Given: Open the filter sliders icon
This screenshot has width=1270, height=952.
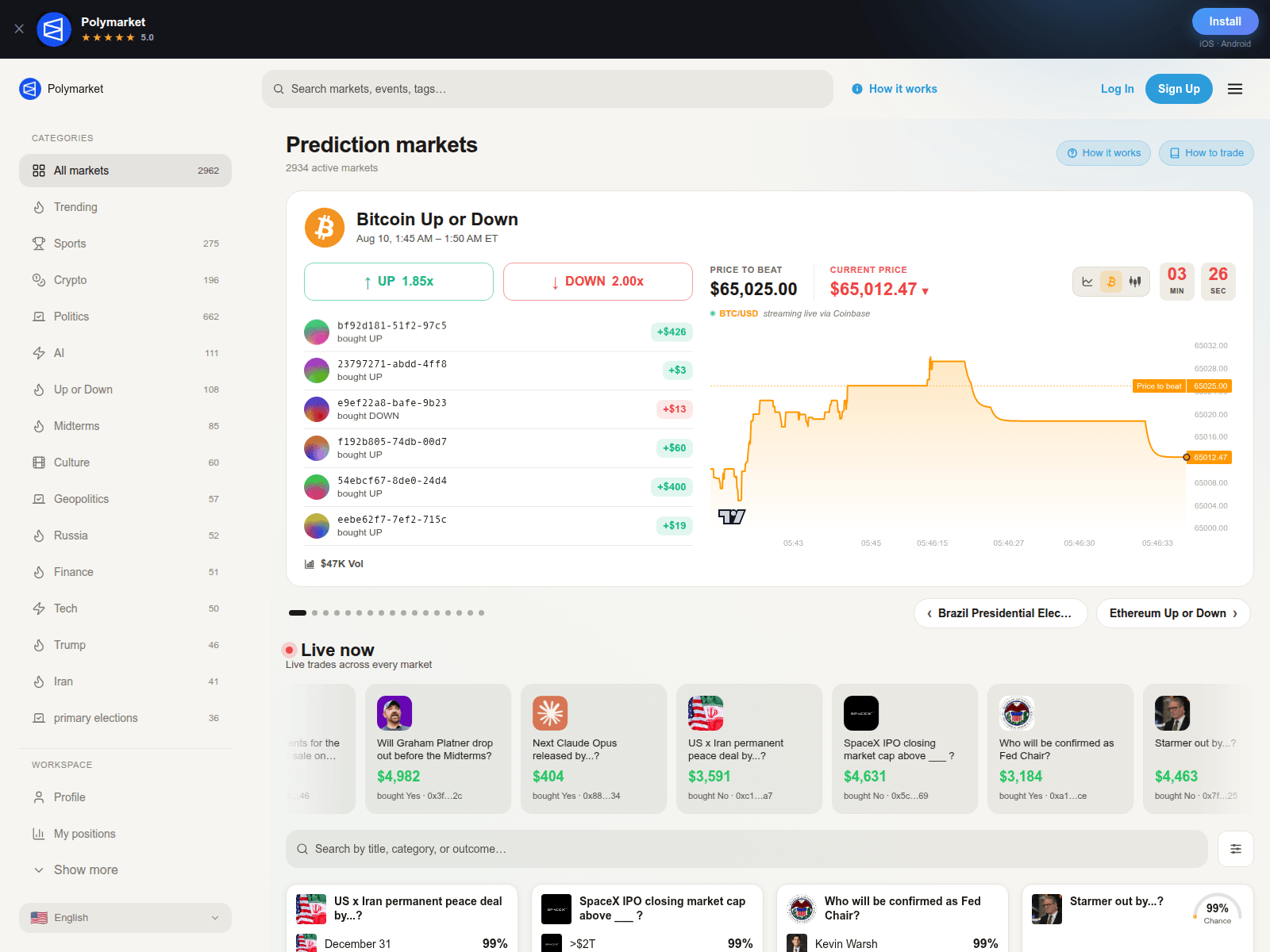Looking at the screenshot, I should pyautogui.click(x=1236, y=849).
